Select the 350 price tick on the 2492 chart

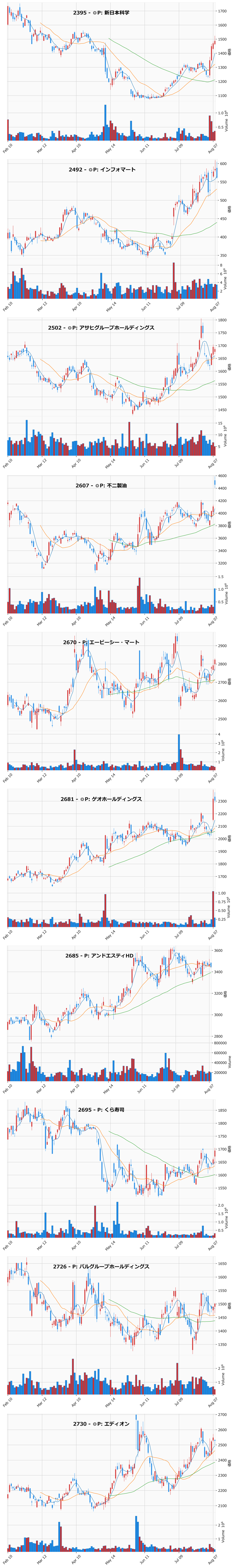pos(223,256)
